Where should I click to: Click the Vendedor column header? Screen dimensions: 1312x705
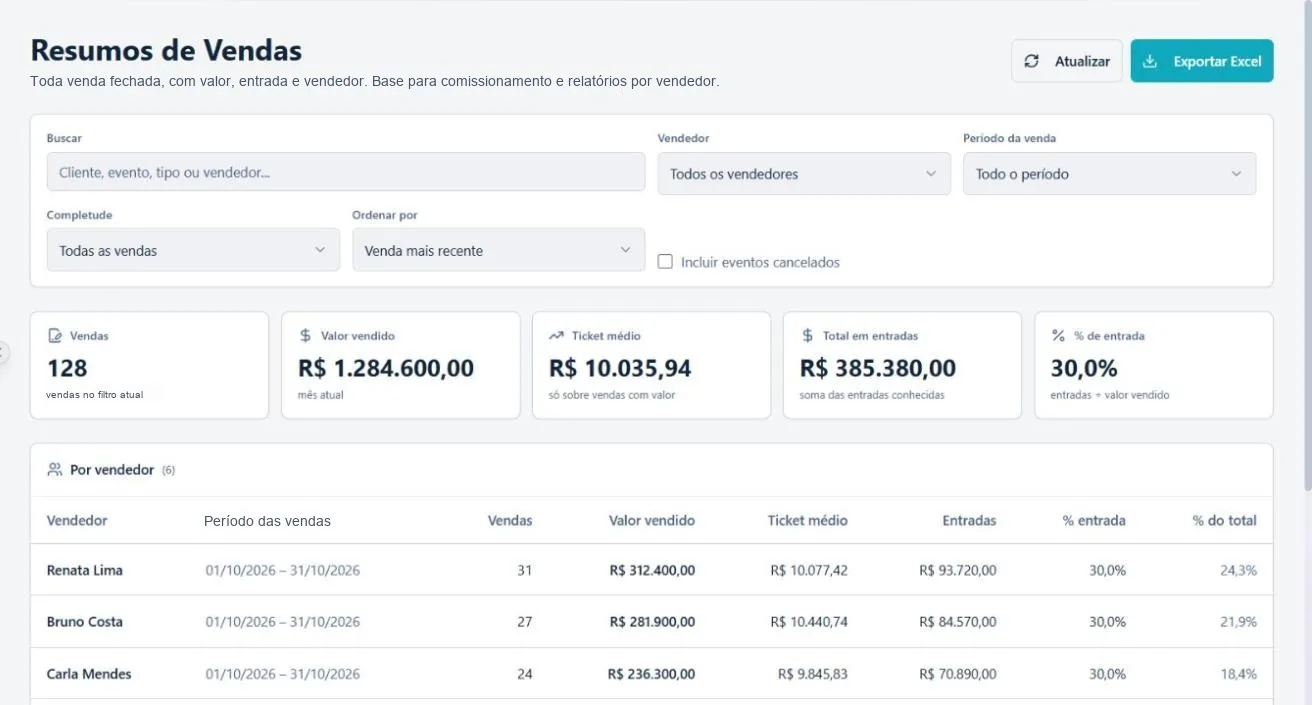tap(77, 520)
